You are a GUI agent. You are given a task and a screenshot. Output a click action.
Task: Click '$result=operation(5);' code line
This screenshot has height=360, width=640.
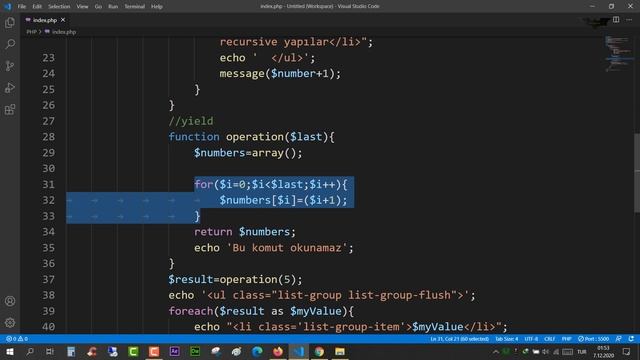click(x=236, y=280)
